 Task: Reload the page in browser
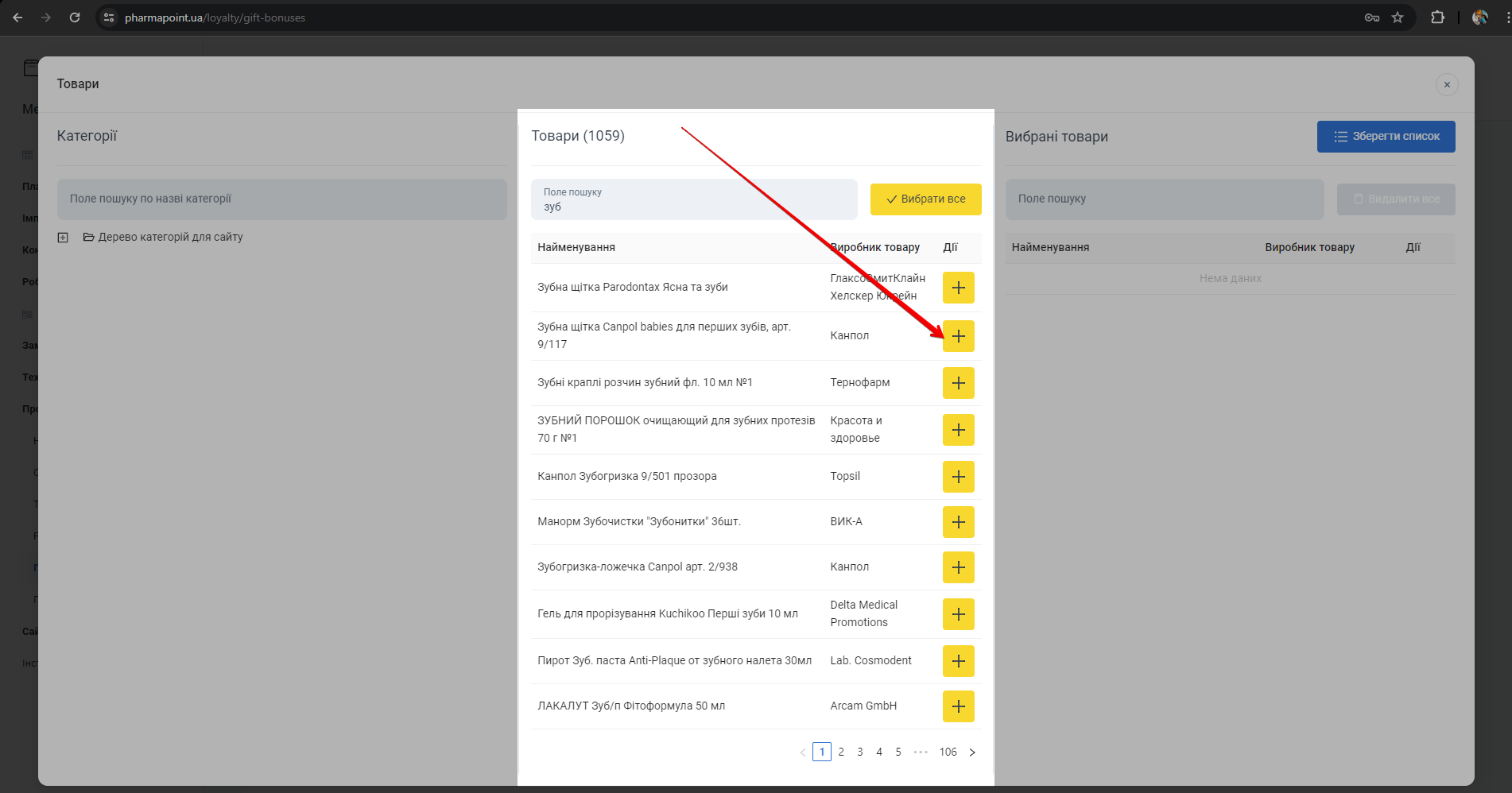[75, 17]
